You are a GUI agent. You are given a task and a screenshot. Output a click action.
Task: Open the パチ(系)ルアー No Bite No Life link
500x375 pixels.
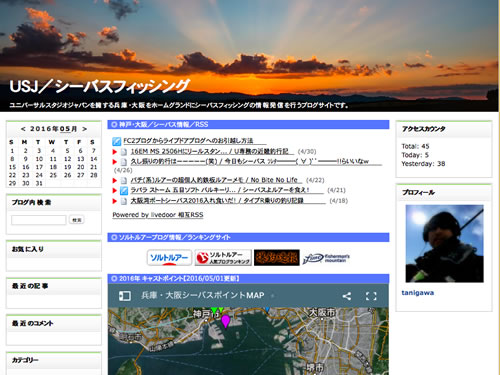pyautogui.click(x=214, y=180)
